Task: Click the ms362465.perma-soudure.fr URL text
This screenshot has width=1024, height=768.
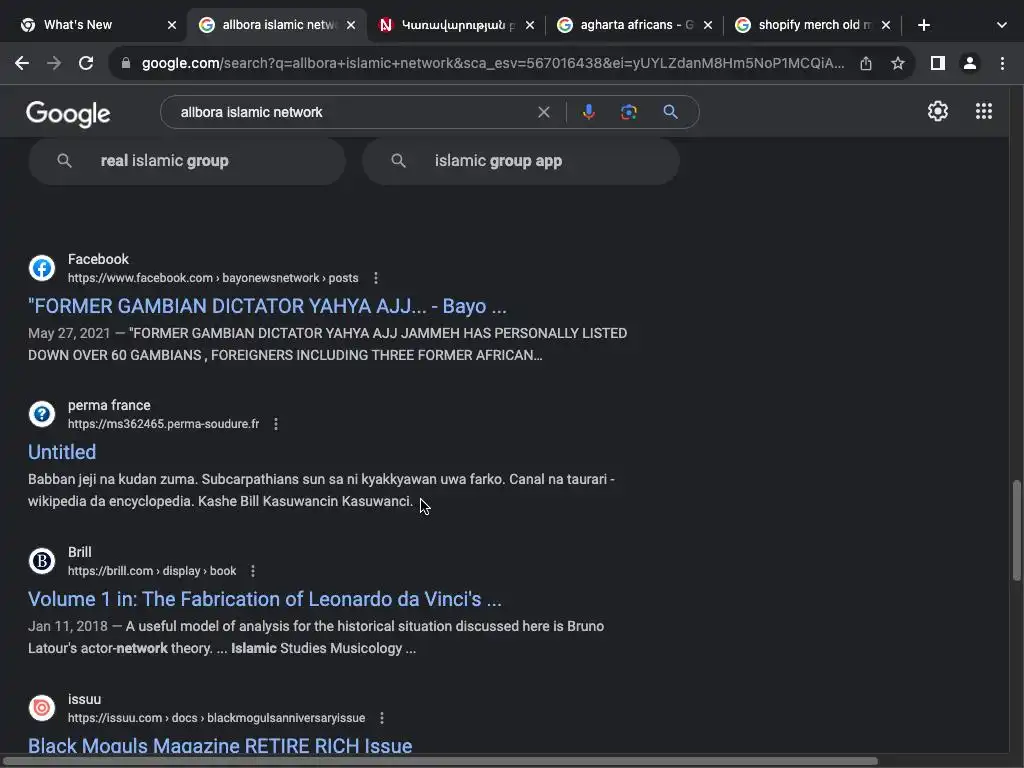Action: 163,424
